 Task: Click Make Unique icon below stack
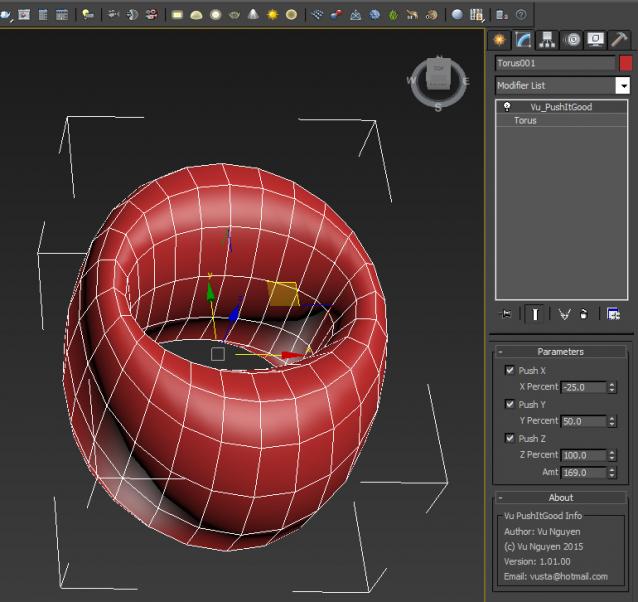(563, 314)
